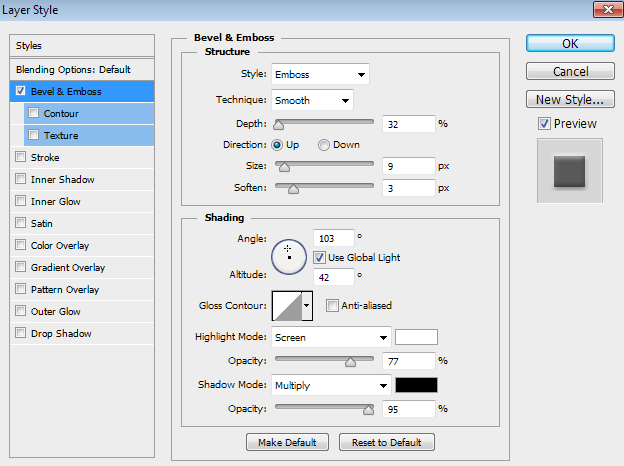624x466 pixels.
Task: Open the Highlight Mode dropdown showing Screen
Action: pyautogui.click(x=331, y=337)
